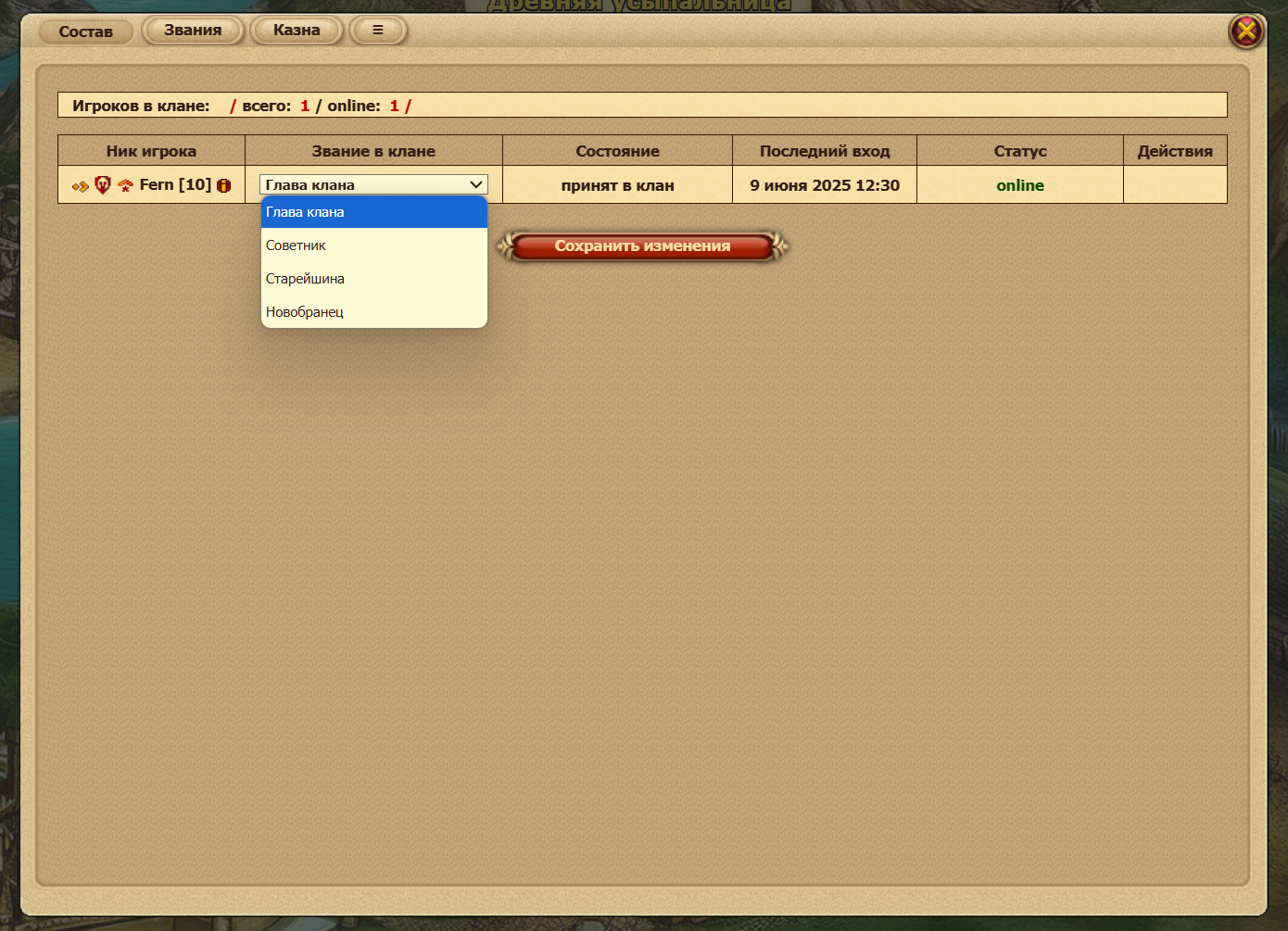Open player info icon after Fern [10]
Image resolution: width=1288 pixels, height=931 pixels.
223,185
